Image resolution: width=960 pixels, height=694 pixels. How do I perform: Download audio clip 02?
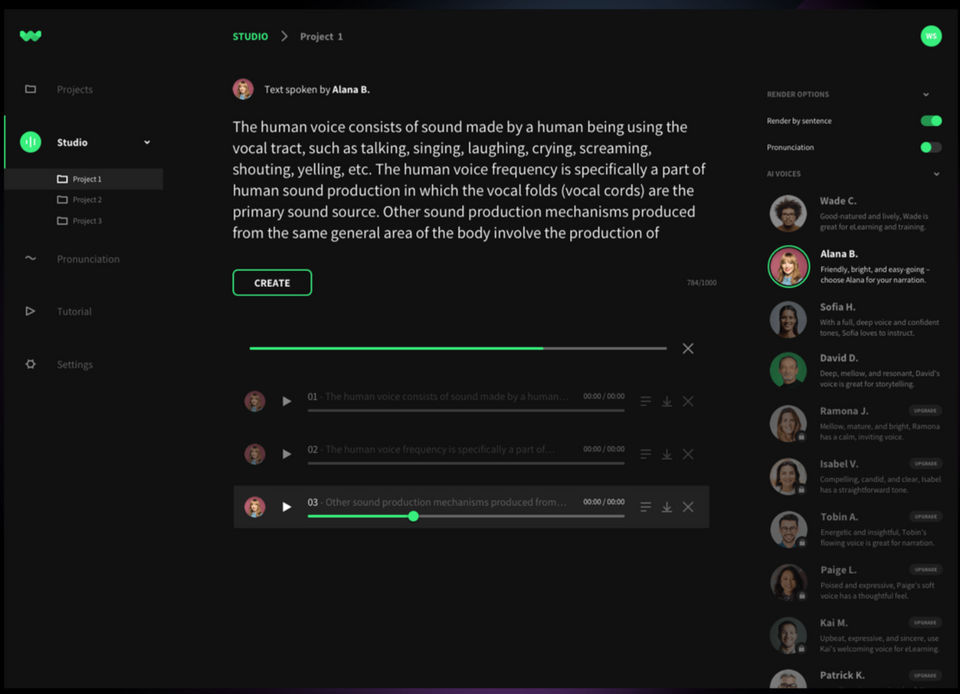(666, 454)
